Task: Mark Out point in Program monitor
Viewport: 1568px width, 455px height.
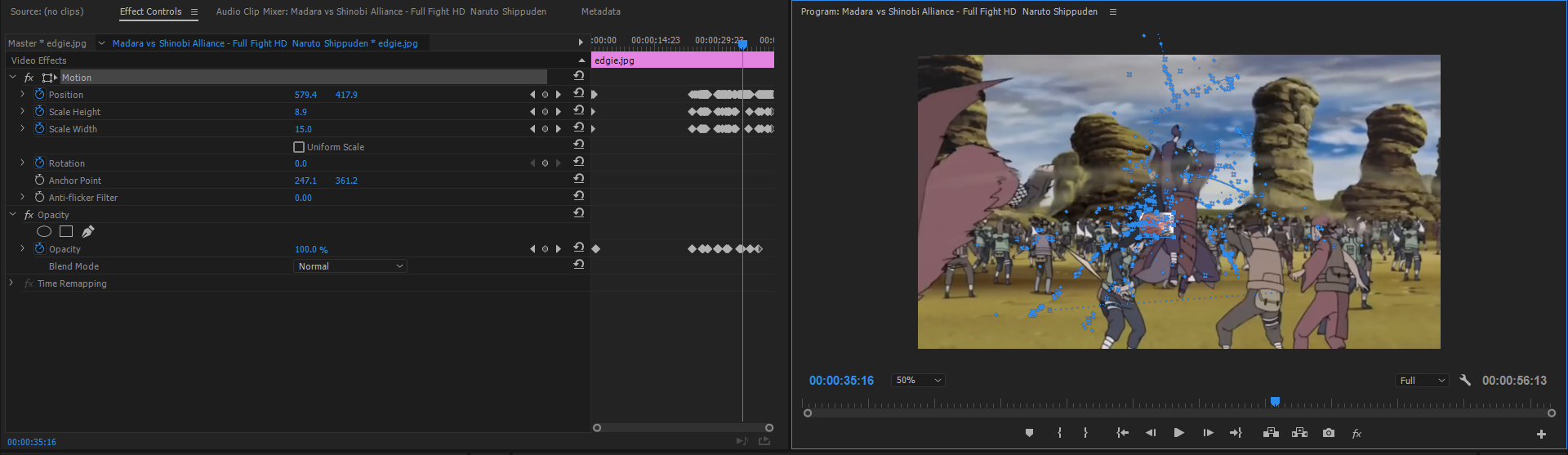Action: (x=1085, y=433)
